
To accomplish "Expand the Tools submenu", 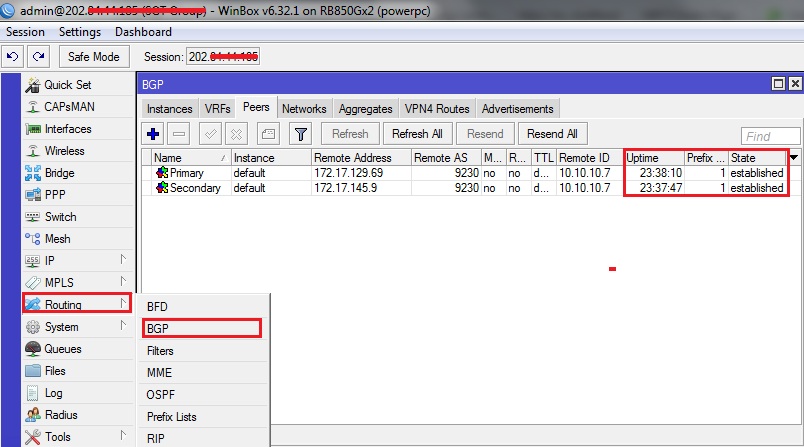I will (x=78, y=437).
